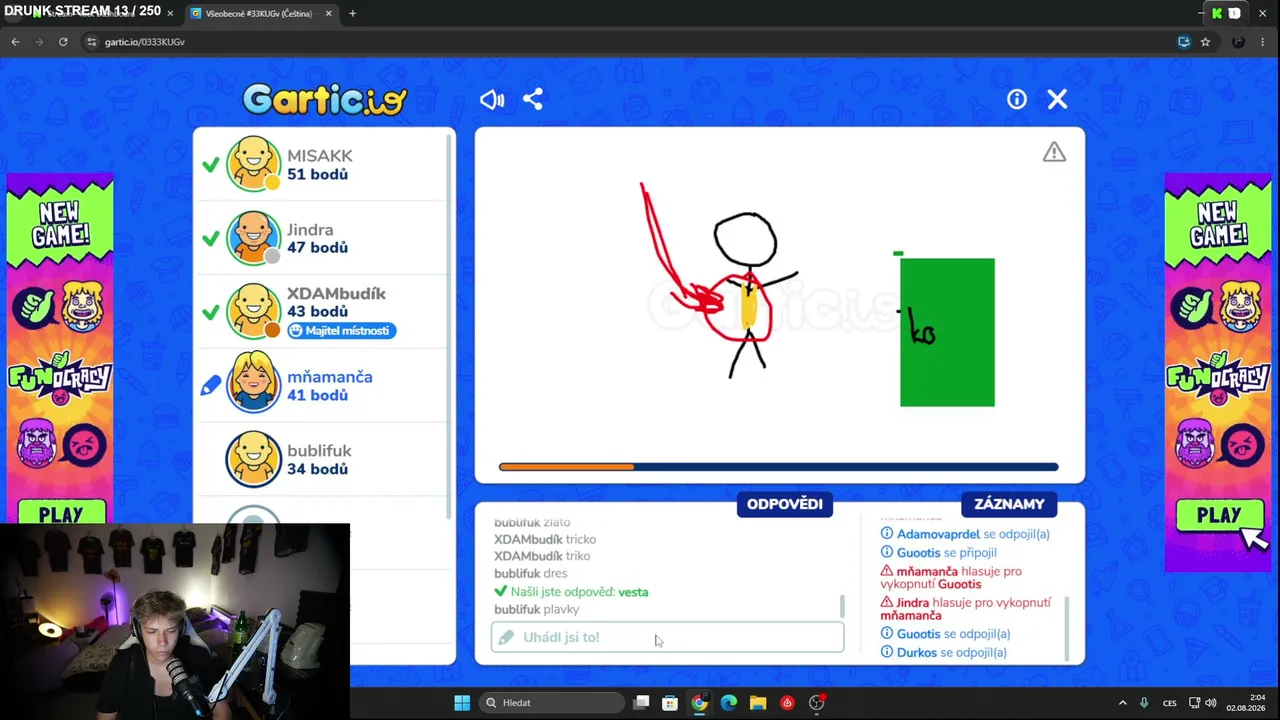This screenshot has width=1280, height=720.
Task: Click PLAY on the left ad banner
Action: pyautogui.click(x=60, y=514)
